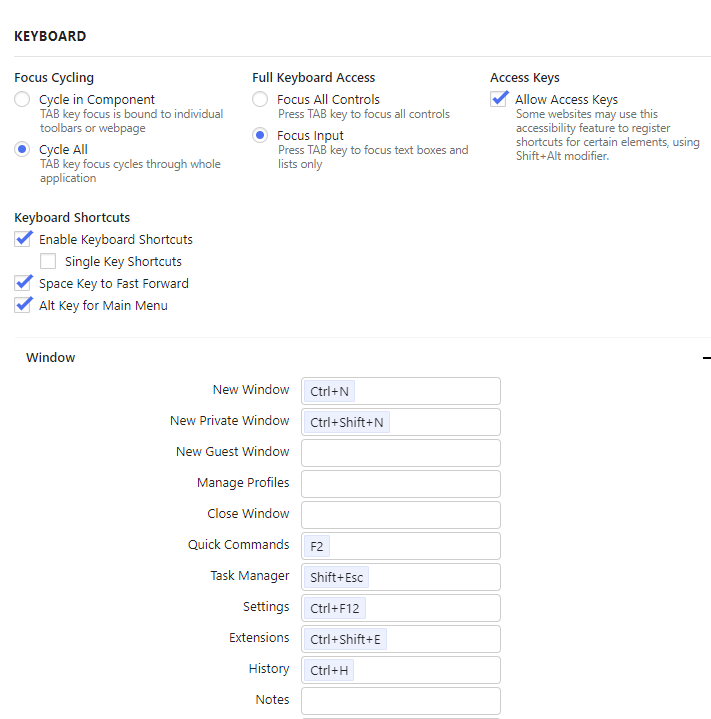
Task: Click the Close Window shortcut input
Action: 400,515
